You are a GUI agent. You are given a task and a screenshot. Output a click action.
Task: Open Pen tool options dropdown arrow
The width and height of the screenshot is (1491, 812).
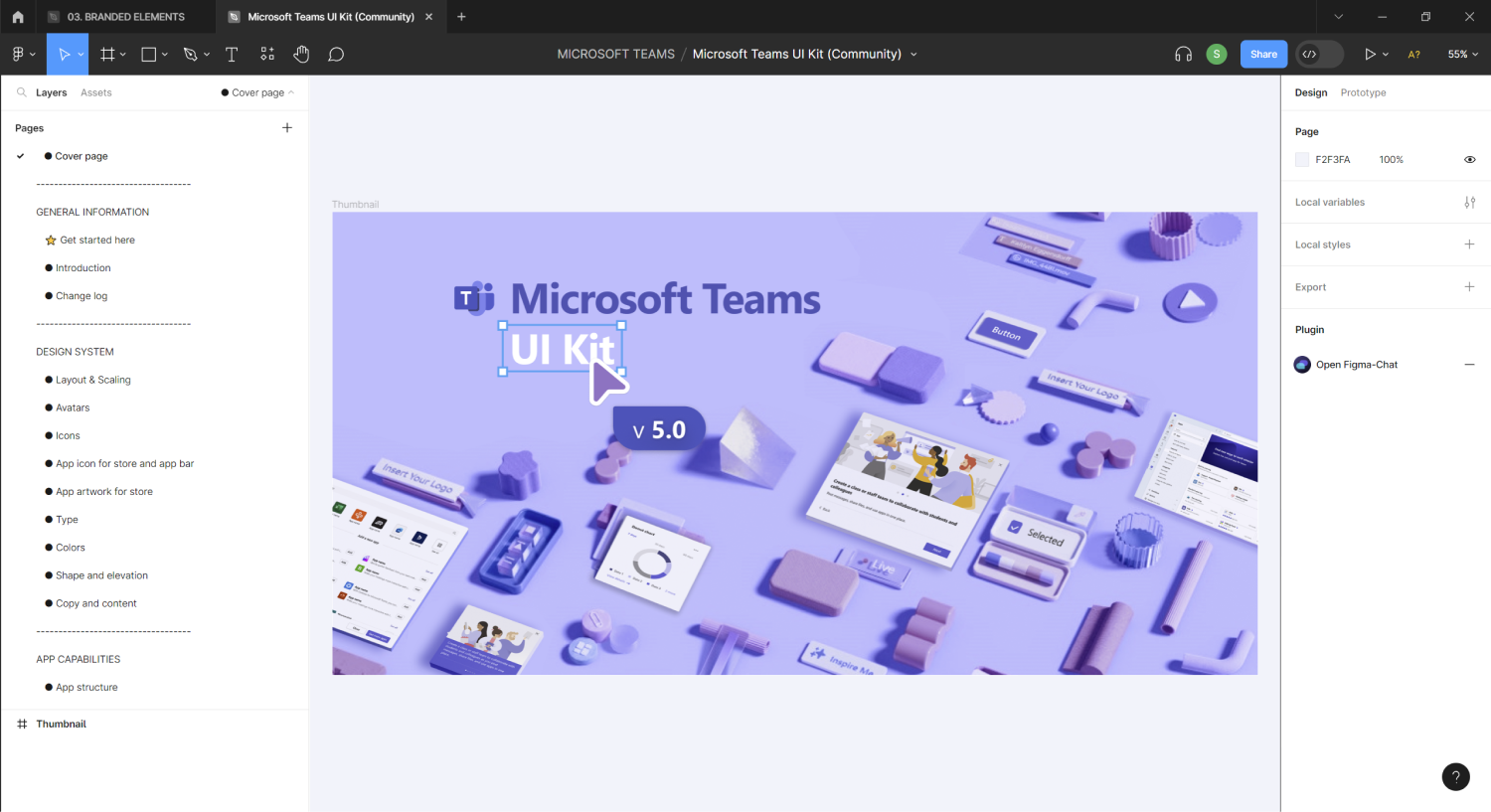(x=207, y=55)
